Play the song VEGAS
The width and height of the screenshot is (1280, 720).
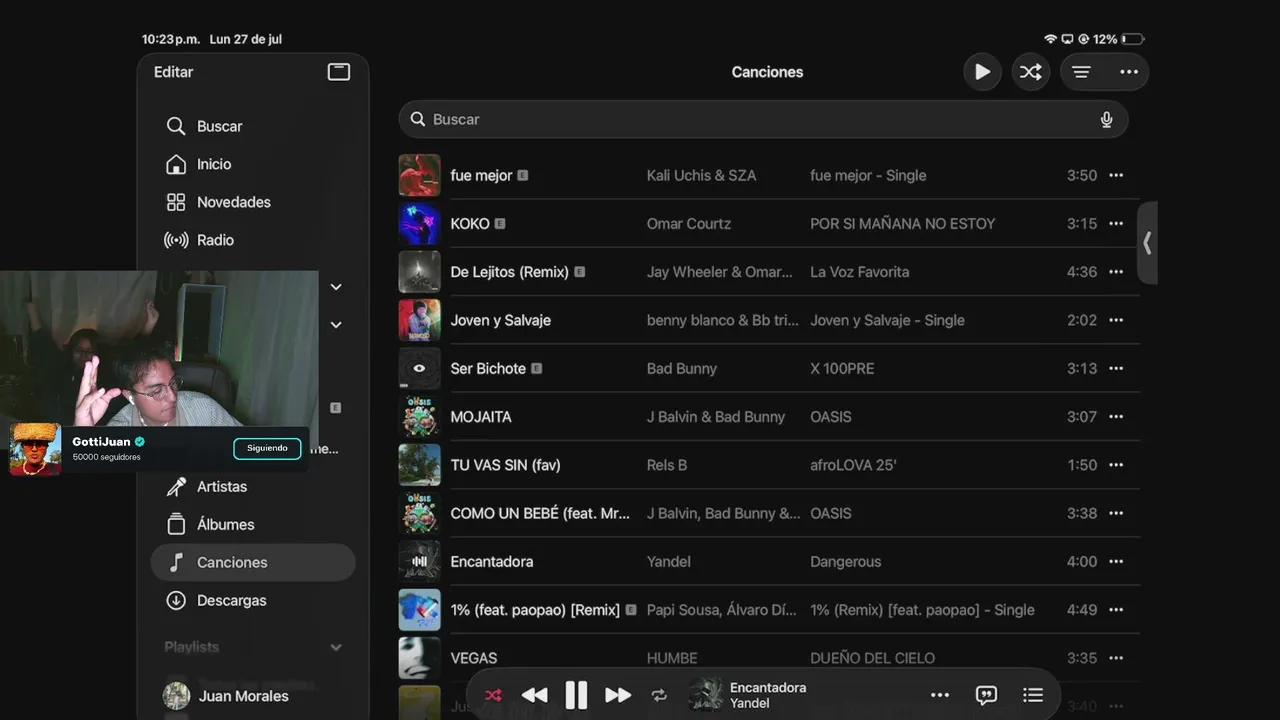[x=474, y=658]
